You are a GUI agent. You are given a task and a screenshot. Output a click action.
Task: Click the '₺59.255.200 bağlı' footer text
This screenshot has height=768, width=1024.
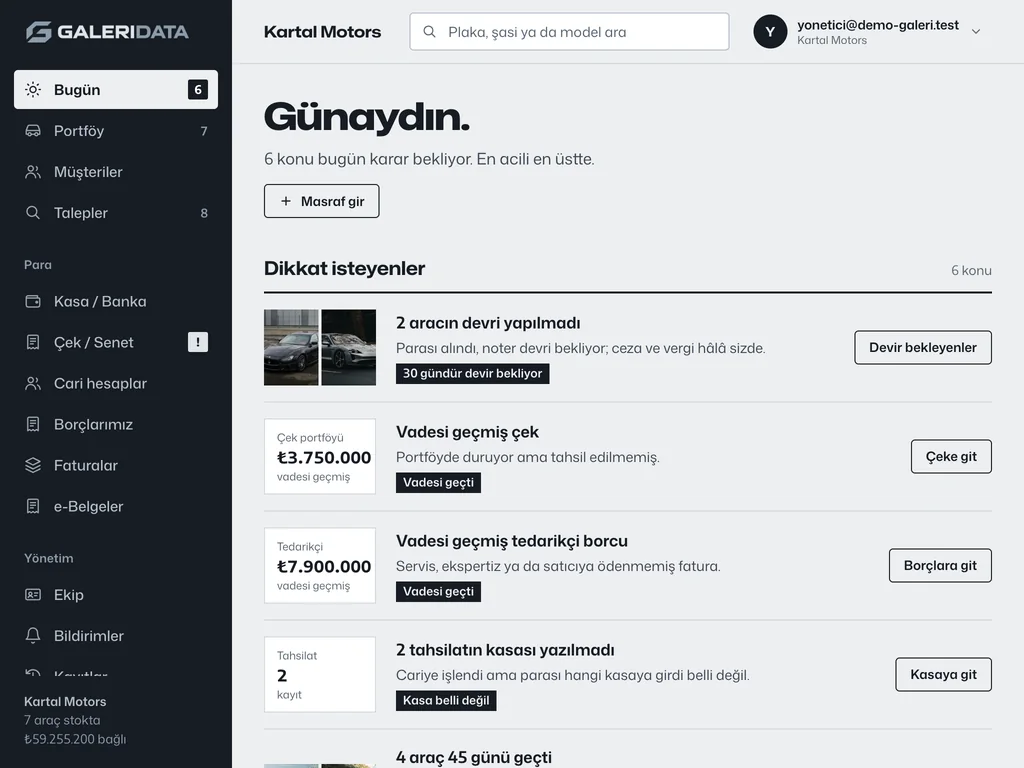click(75, 739)
